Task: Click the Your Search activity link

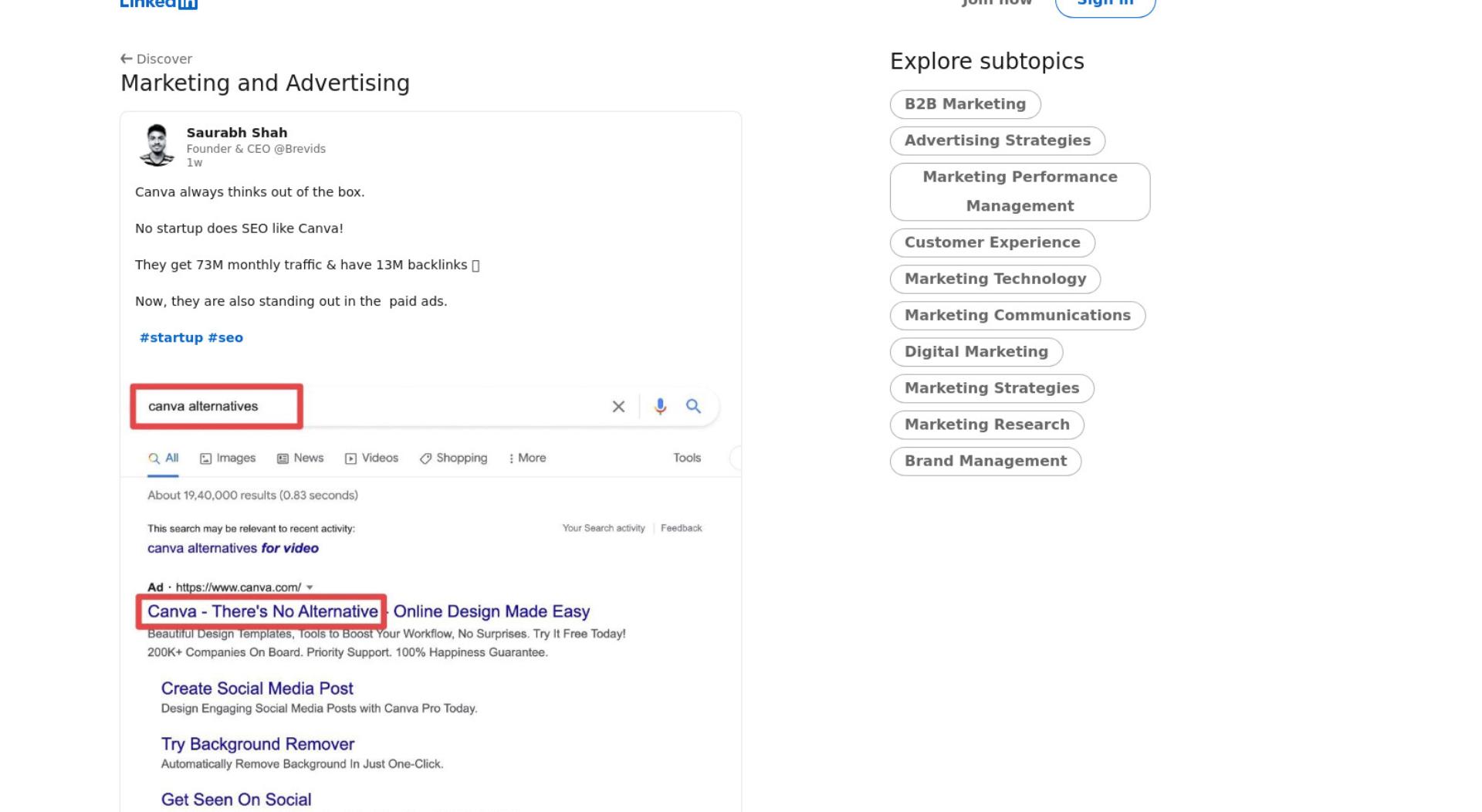Action: (x=604, y=528)
